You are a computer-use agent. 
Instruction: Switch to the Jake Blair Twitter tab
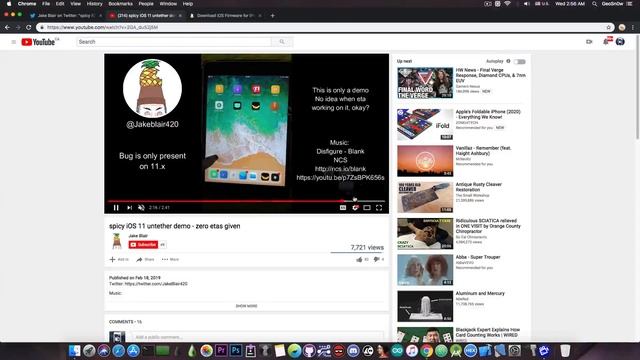(x=65, y=16)
